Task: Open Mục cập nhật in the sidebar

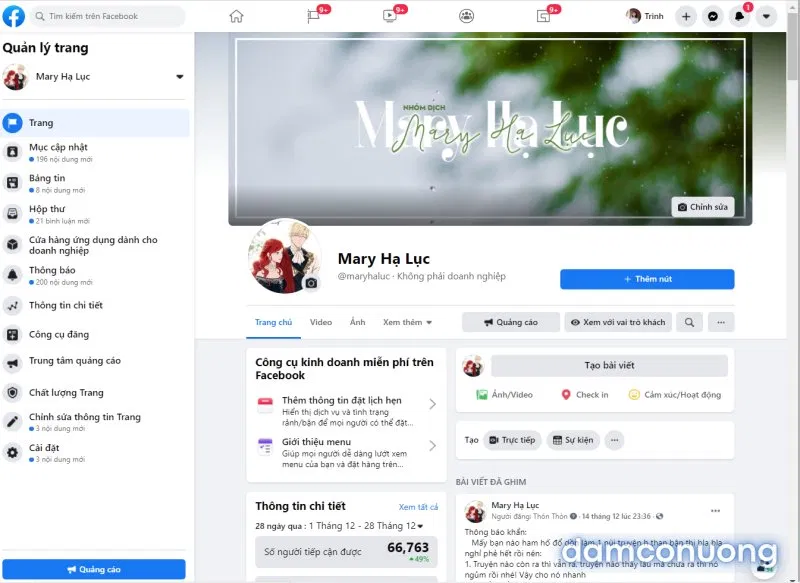Action: point(95,153)
